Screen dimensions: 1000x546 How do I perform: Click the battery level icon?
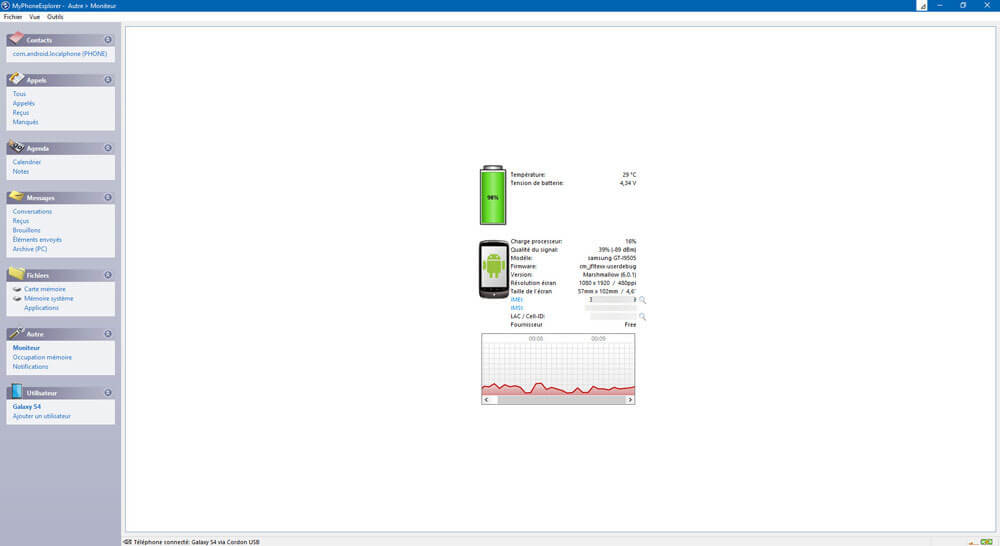pyautogui.click(x=493, y=195)
